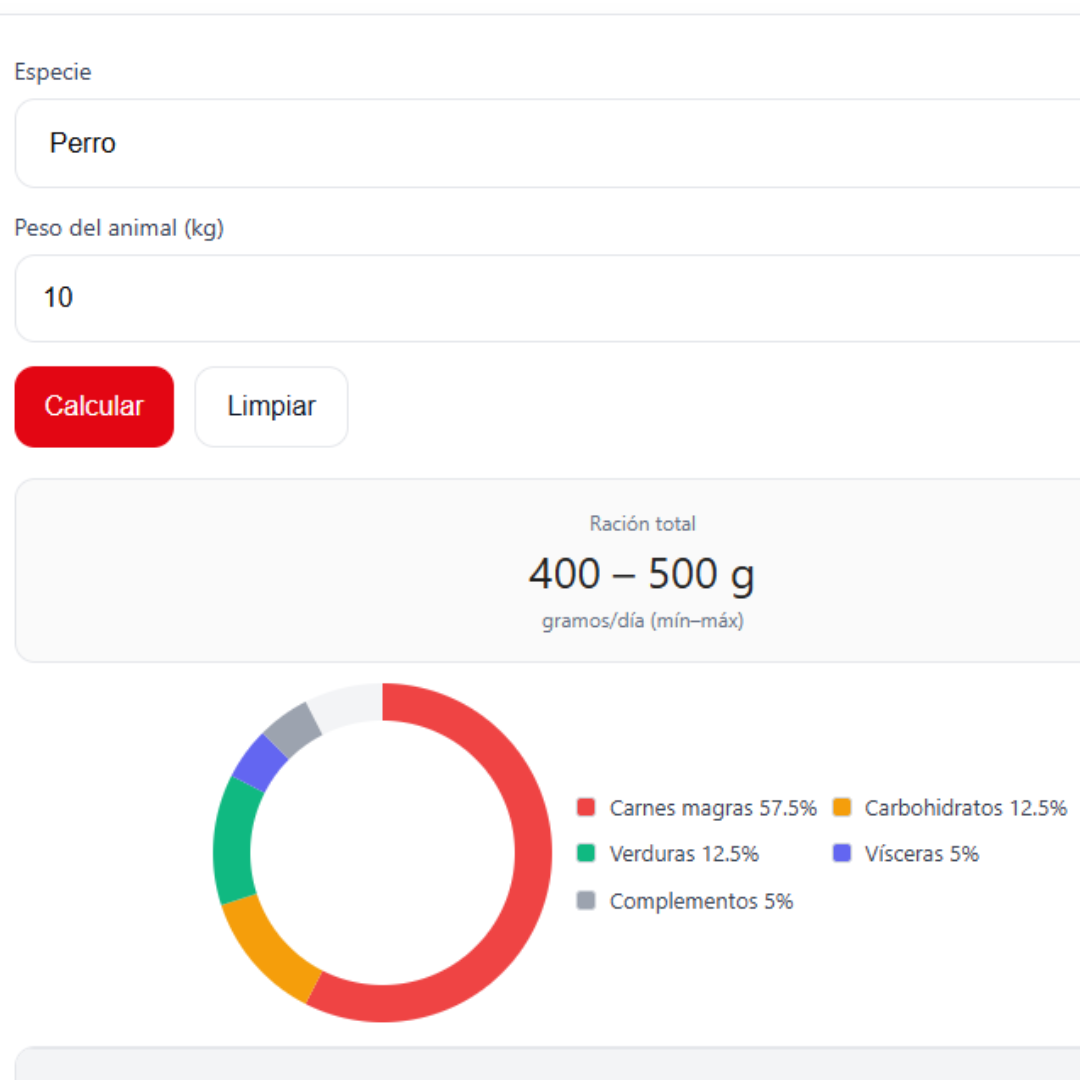The image size is (1080, 1080).
Task: Click the red Carnes magras legend square
Action: 587,807
